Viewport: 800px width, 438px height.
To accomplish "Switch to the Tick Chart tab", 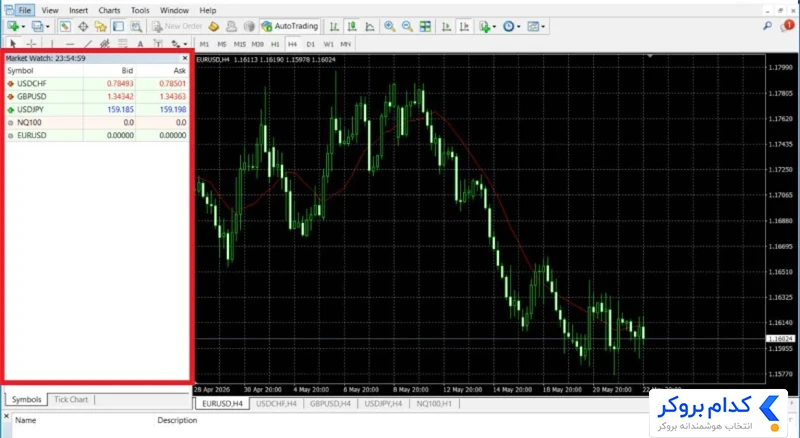I will [71, 399].
